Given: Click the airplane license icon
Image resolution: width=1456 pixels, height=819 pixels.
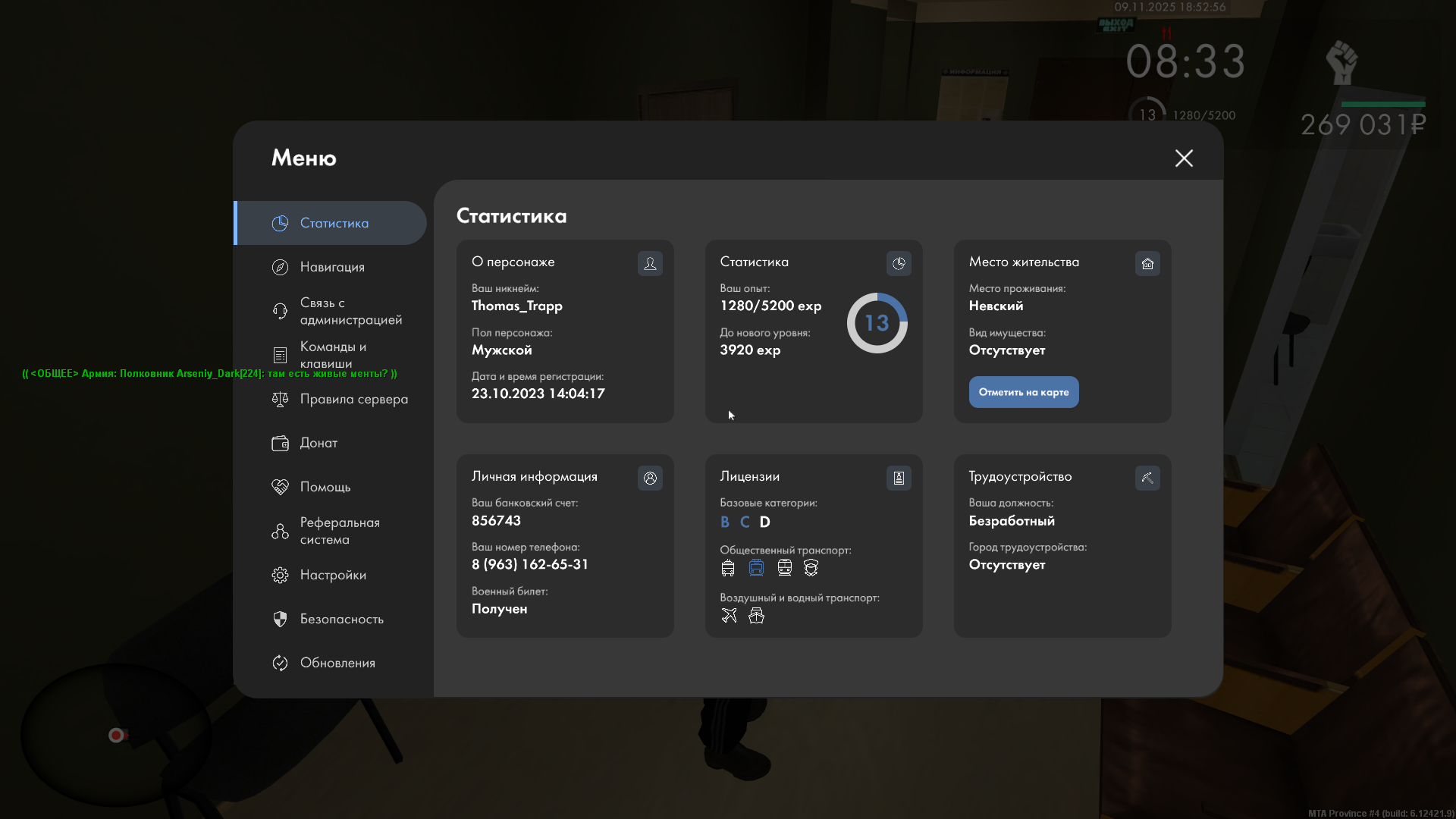Looking at the screenshot, I should pos(729,615).
